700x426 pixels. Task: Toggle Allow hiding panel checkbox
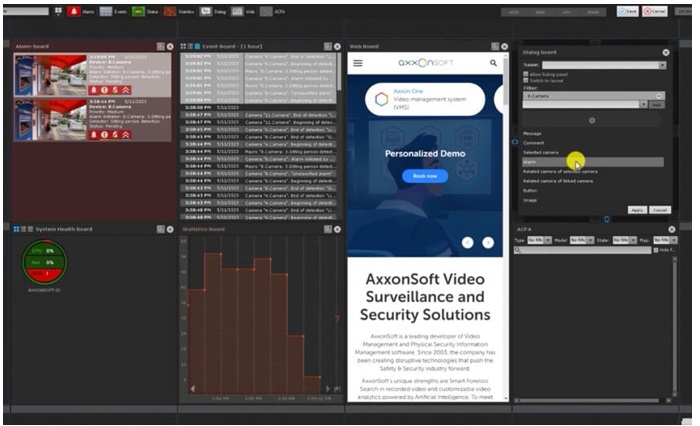click(x=525, y=74)
